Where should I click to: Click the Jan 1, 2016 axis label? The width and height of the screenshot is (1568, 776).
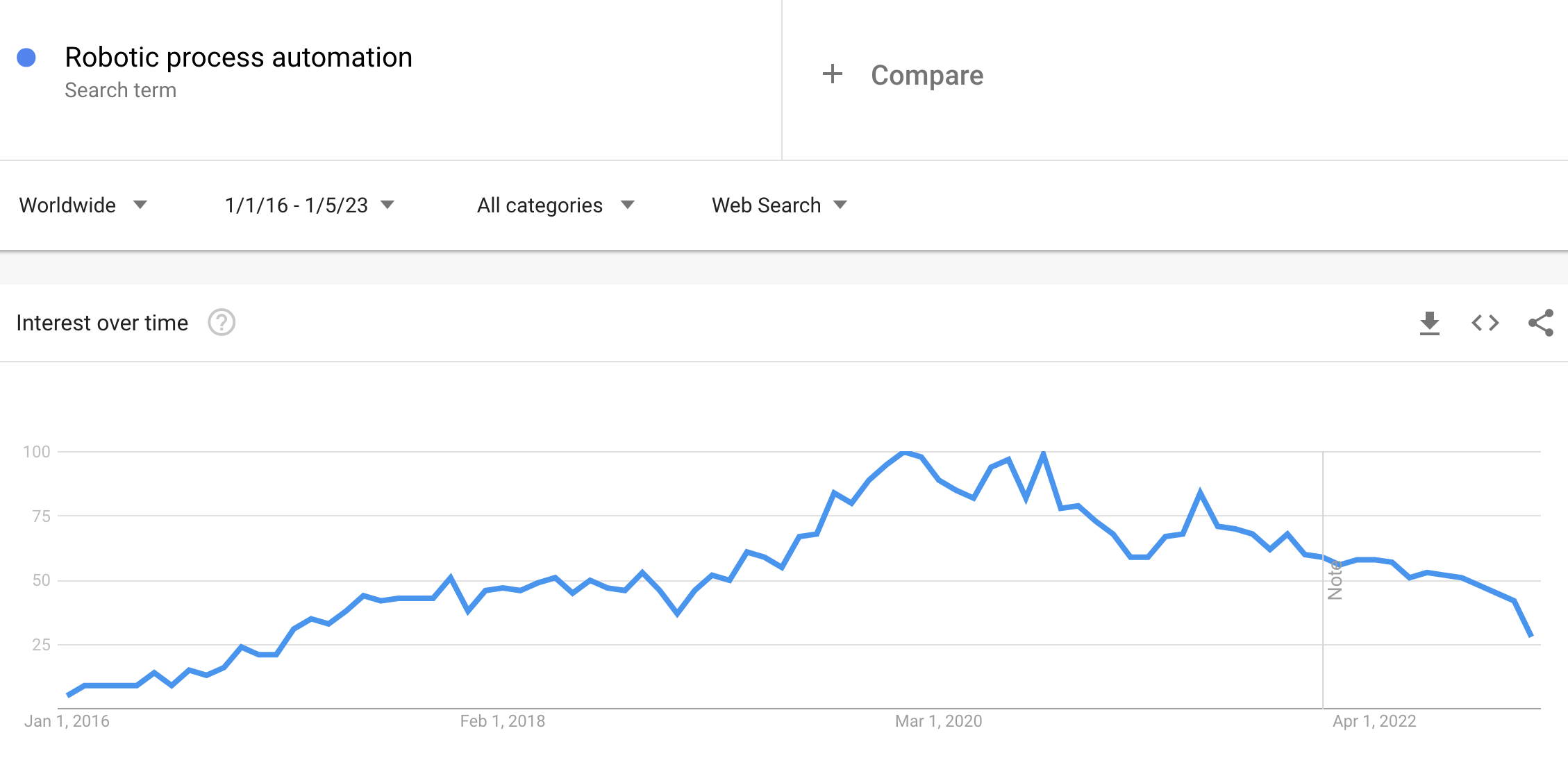(67, 721)
